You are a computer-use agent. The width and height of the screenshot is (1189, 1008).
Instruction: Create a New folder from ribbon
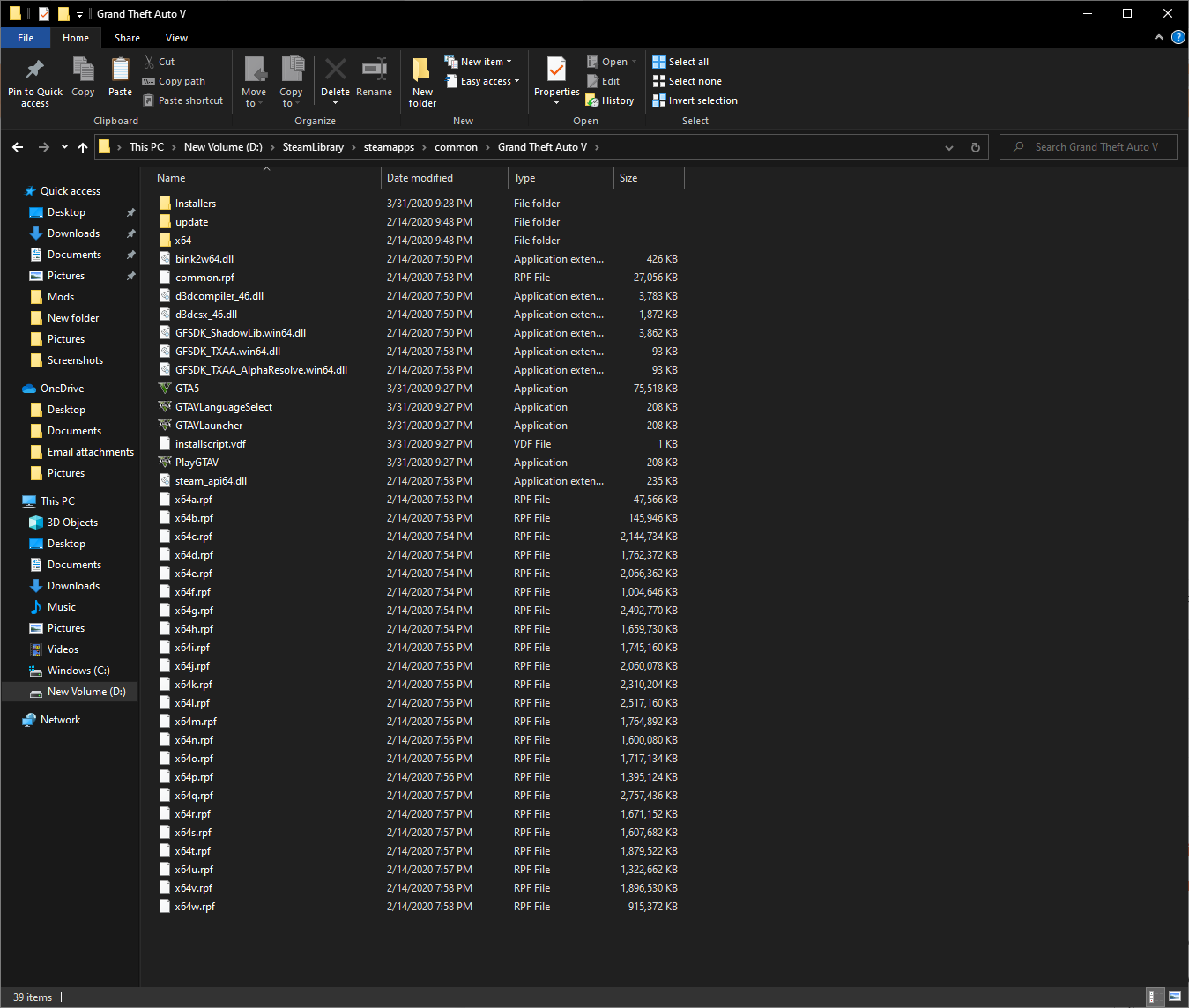coord(422,82)
